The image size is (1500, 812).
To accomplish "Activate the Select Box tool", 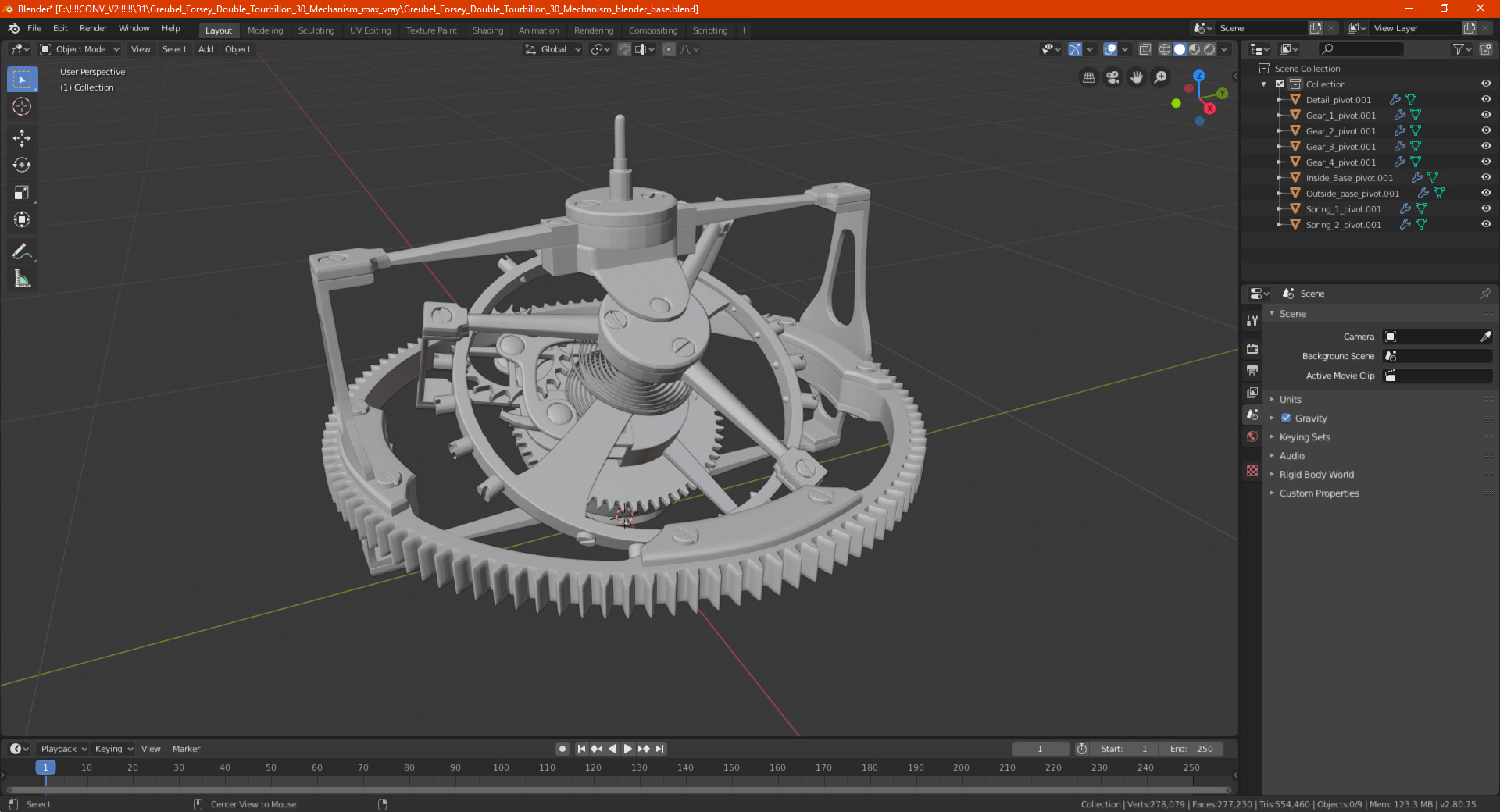I will click(22, 79).
